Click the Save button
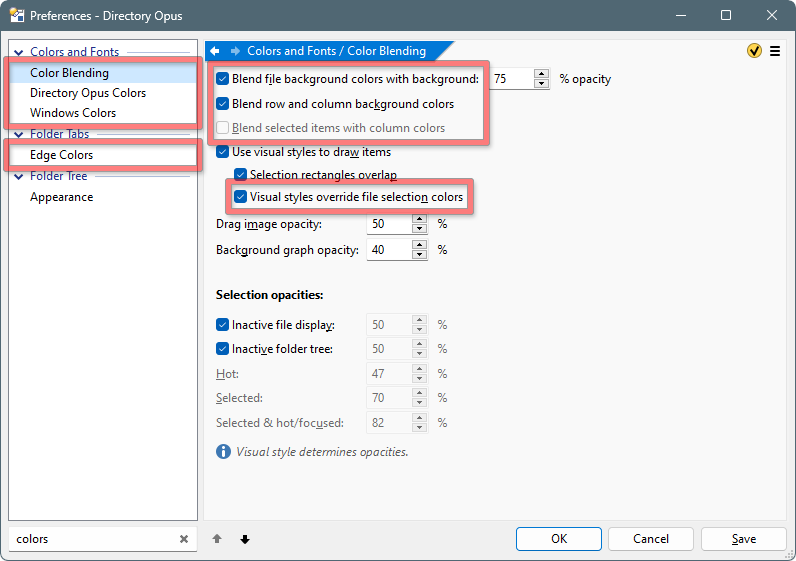This screenshot has width=796, height=561. point(744,539)
